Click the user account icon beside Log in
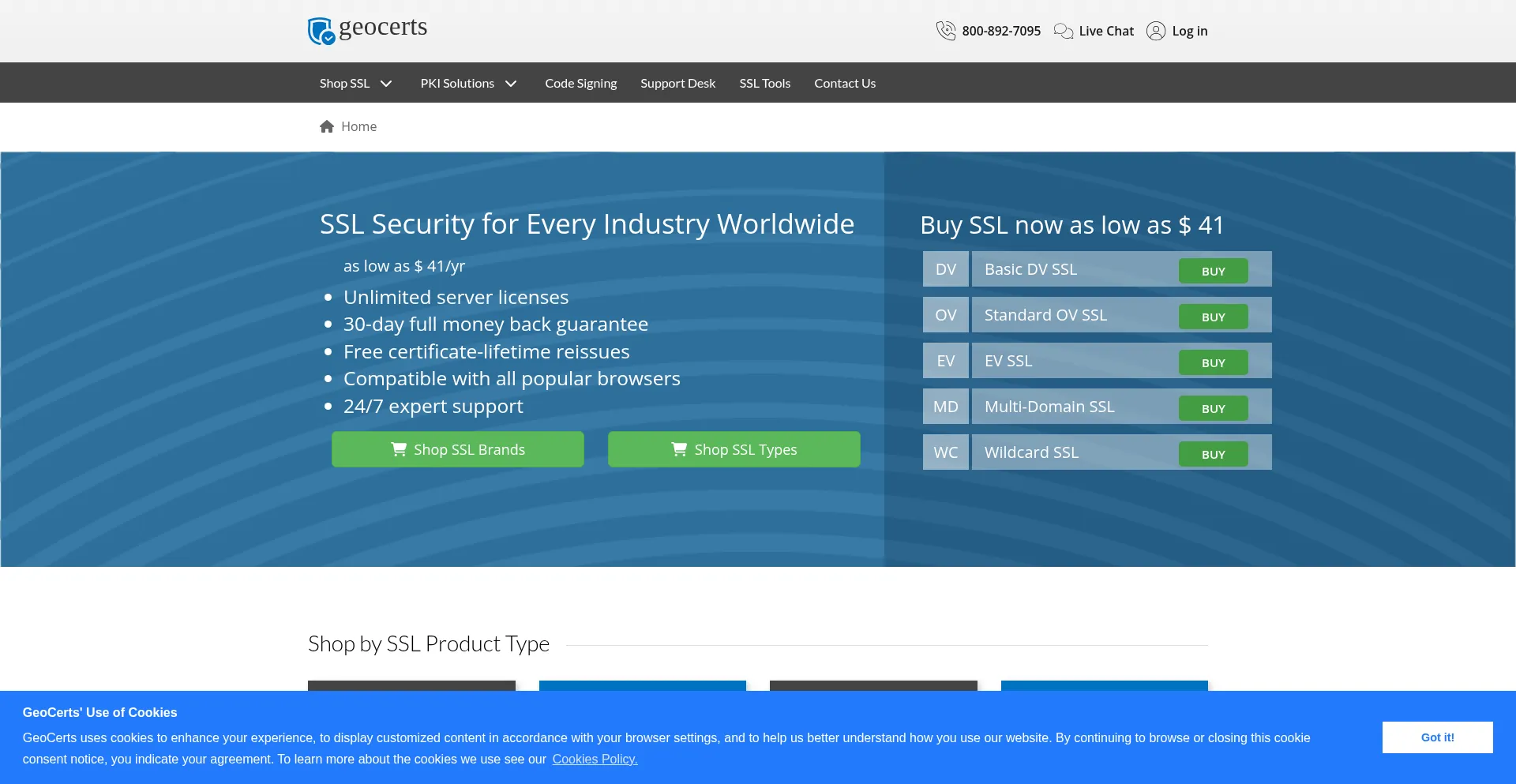Image resolution: width=1516 pixels, height=784 pixels. (x=1156, y=31)
